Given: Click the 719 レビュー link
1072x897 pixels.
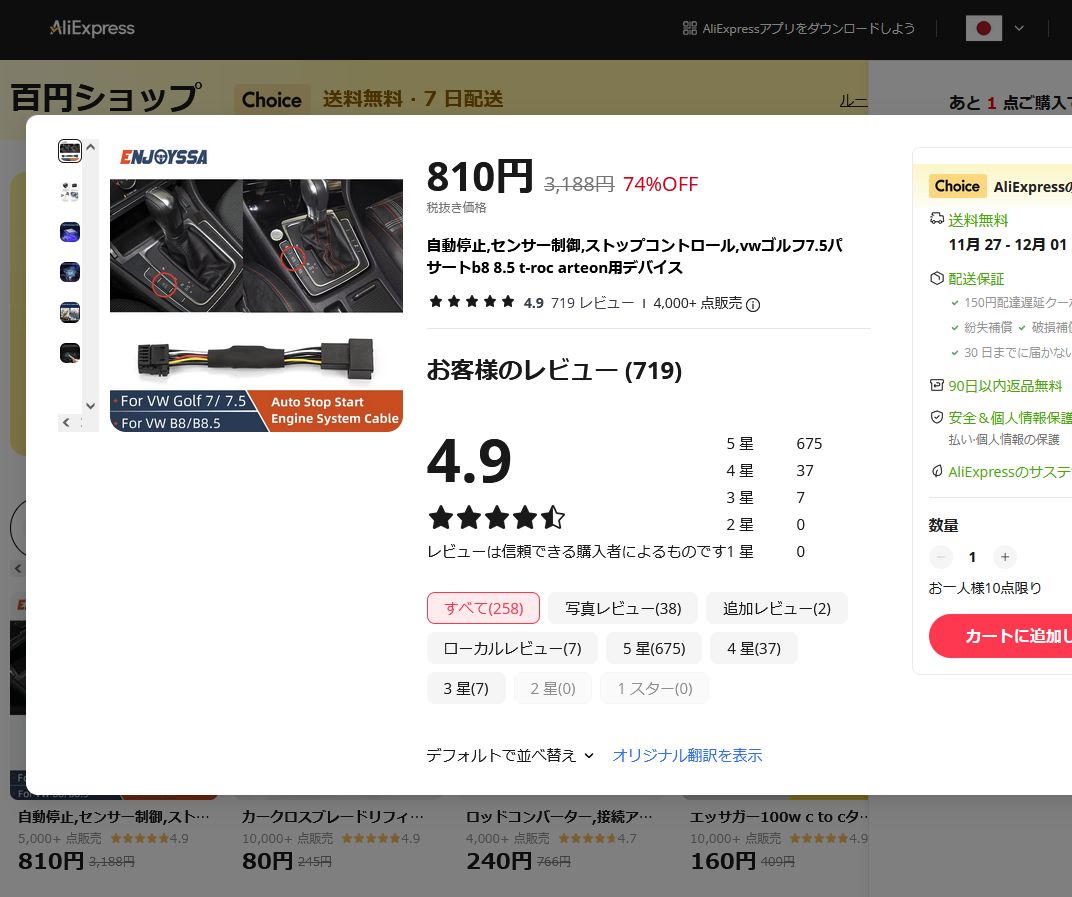Looking at the screenshot, I should pyautogui.click(x=593, y=303).
